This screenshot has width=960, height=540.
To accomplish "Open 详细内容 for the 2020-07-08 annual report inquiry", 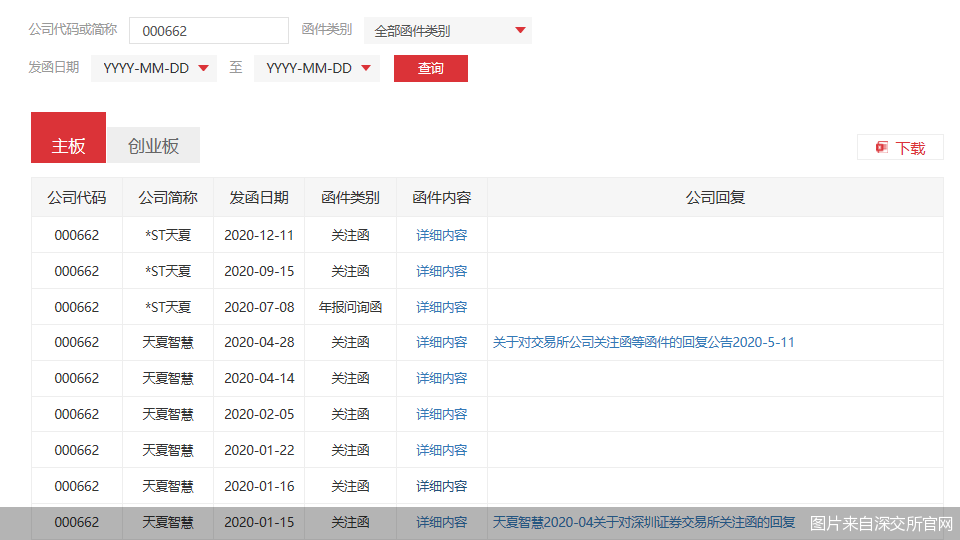I will [x=441, y=307].
